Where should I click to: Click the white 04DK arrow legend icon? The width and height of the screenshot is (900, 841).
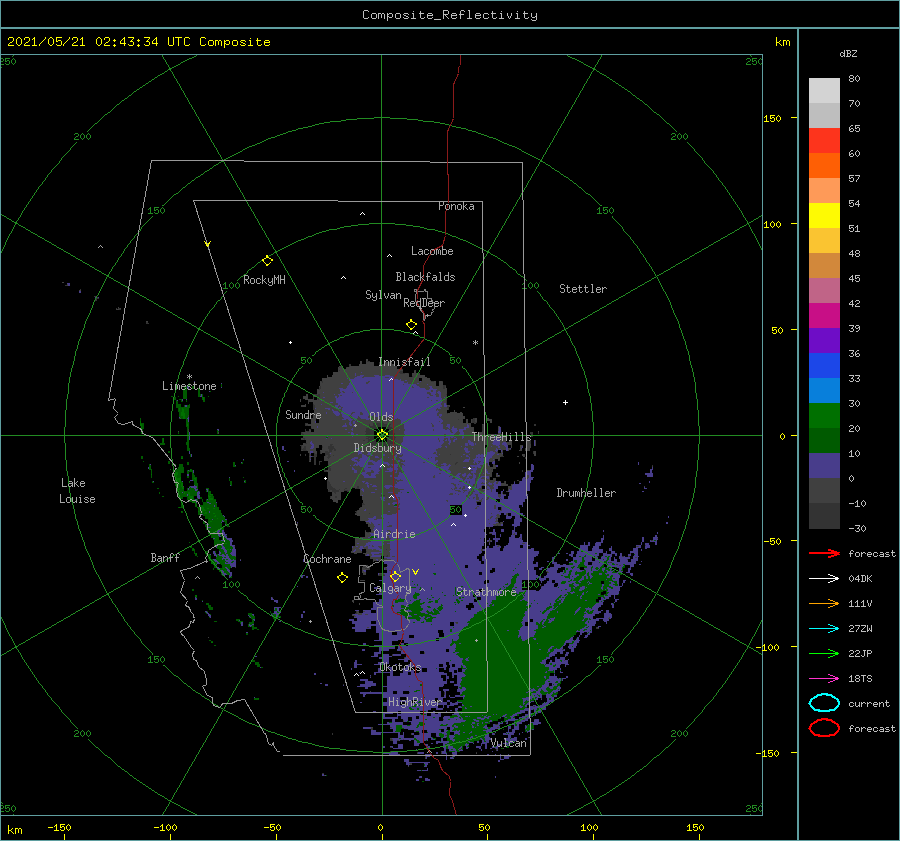coord(824,578)
